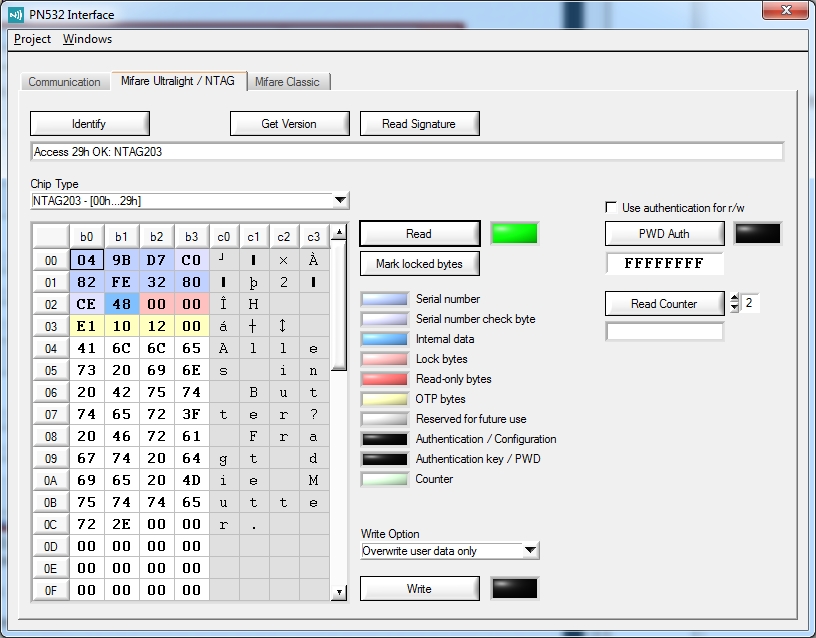Switch to the Communication tab
This screenshot has height=638, width=816.
[65, 82]
